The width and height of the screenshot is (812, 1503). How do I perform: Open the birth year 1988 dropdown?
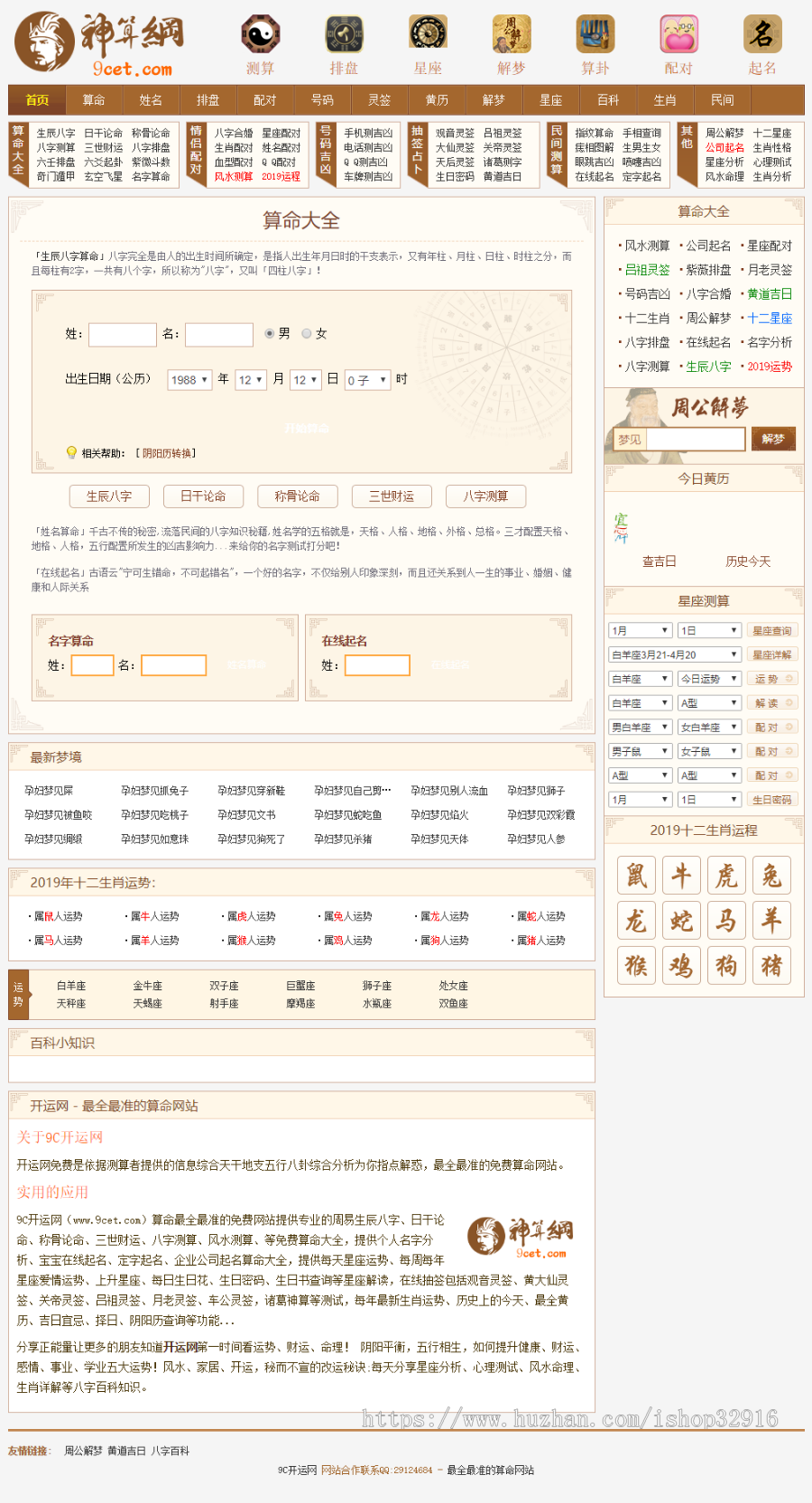coord(189,380)
